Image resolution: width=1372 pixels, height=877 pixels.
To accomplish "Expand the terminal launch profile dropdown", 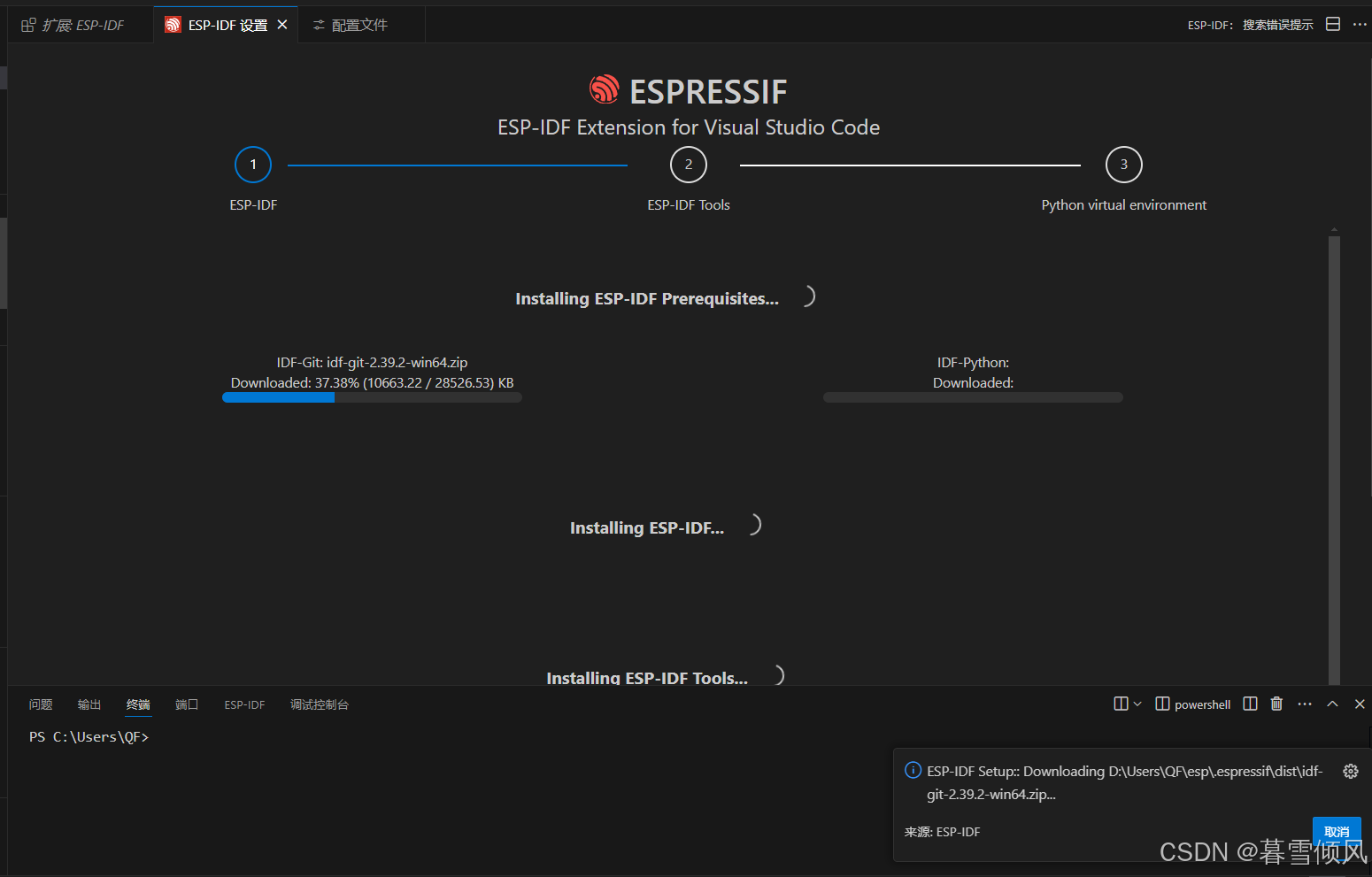I will [x=1137, y=704].
